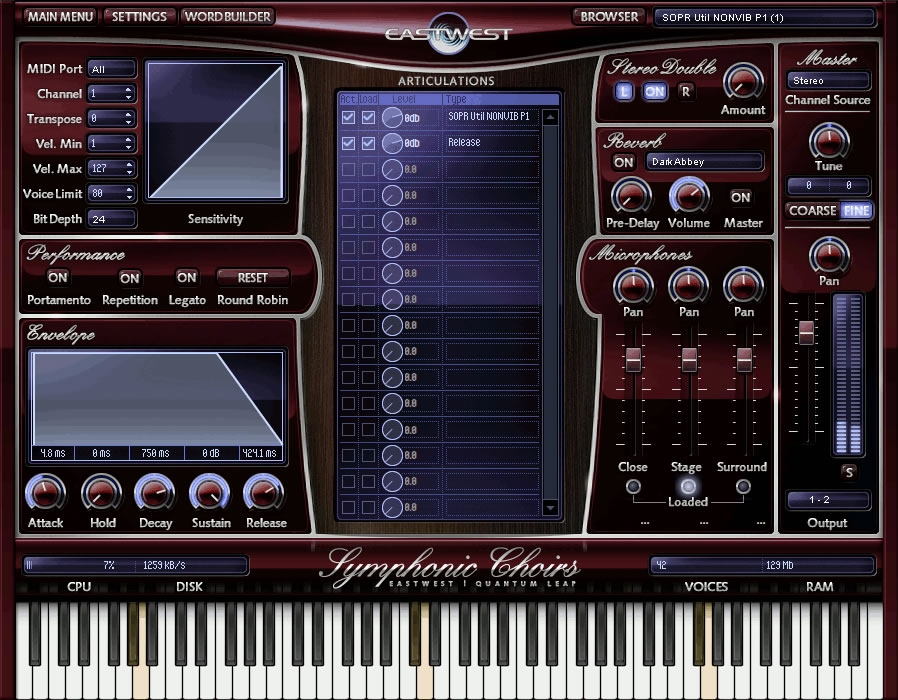The image size is (898, 700).
Task: Click the Voice Limit stepper arrows
Action: [128, 194]
